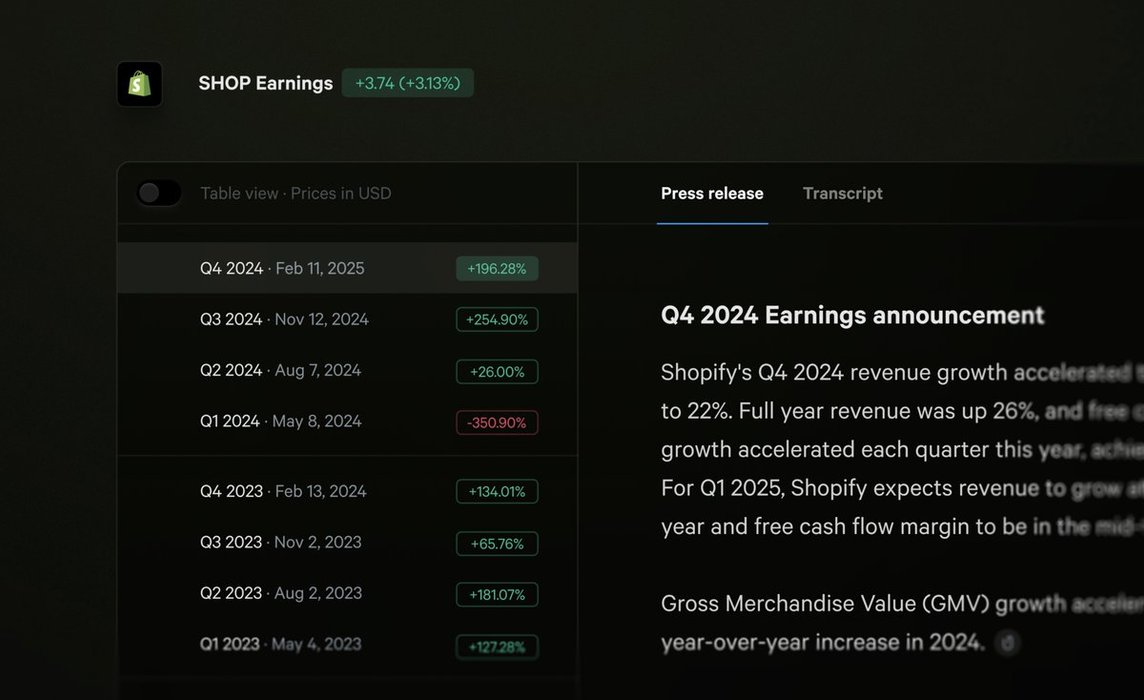Toggle the Table view switch
The image size is (1144, 700).
pos(159,193)
